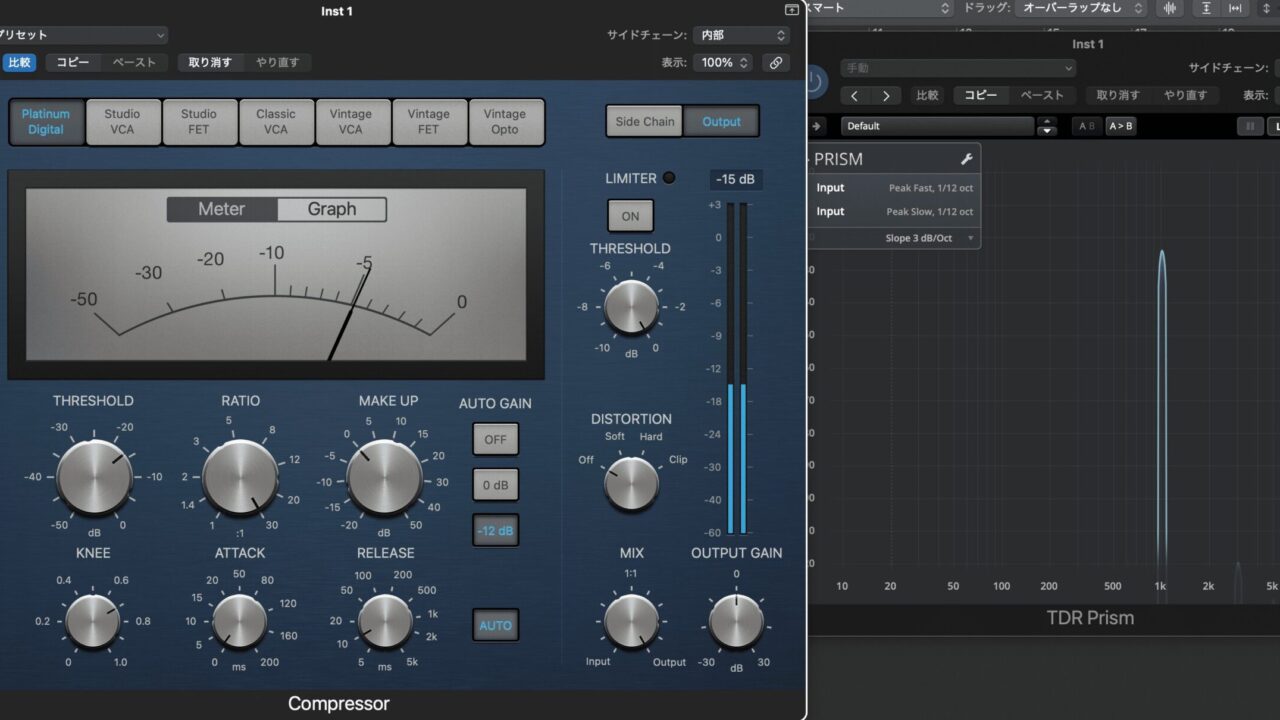The height and width of the screenshot is (720, 1280).
Task: Toggle the TDR Prism plugin power button
Action: (x=815, y=82)
